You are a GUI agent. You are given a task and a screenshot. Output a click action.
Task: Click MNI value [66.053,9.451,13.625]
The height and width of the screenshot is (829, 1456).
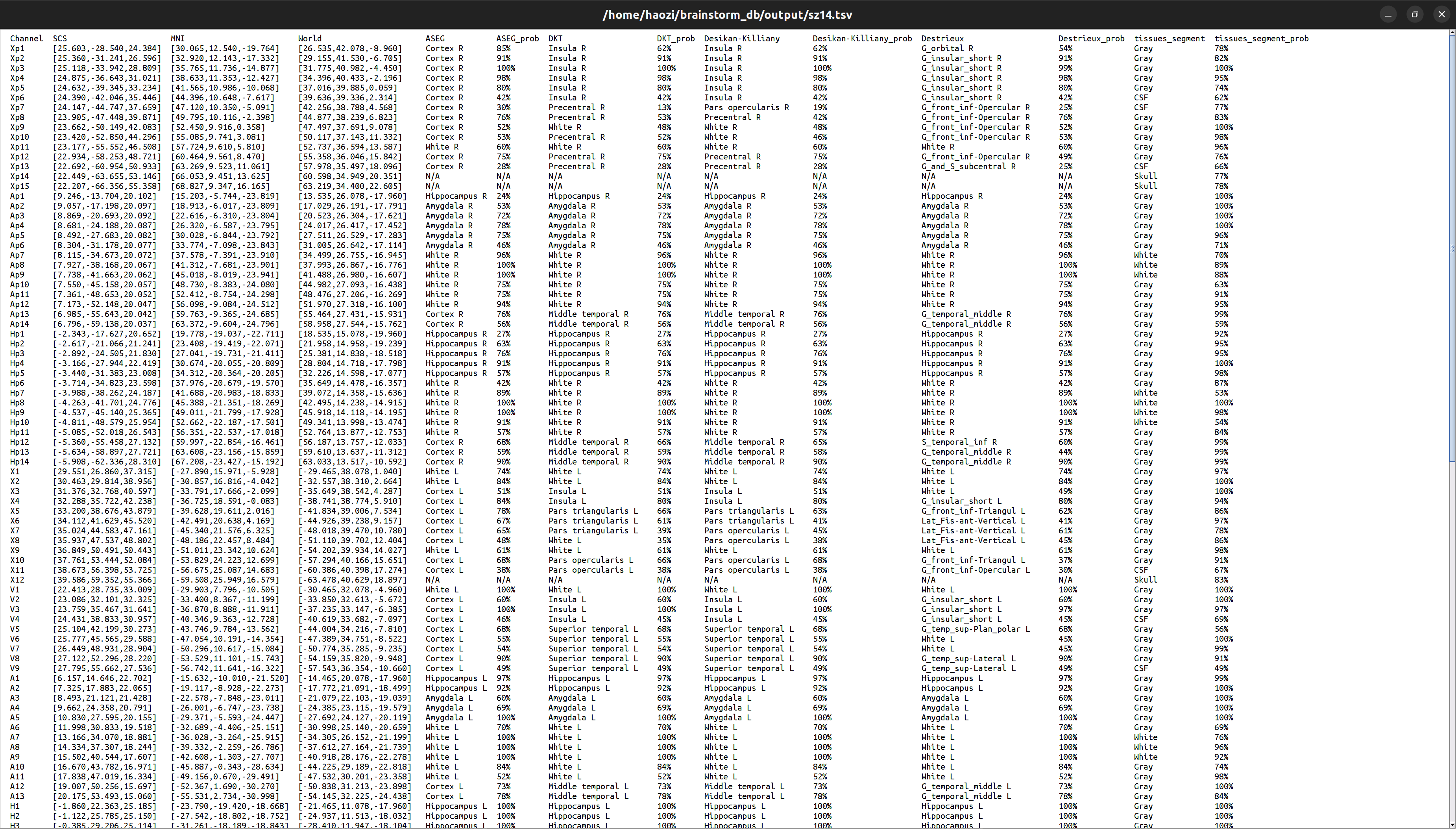223,176
